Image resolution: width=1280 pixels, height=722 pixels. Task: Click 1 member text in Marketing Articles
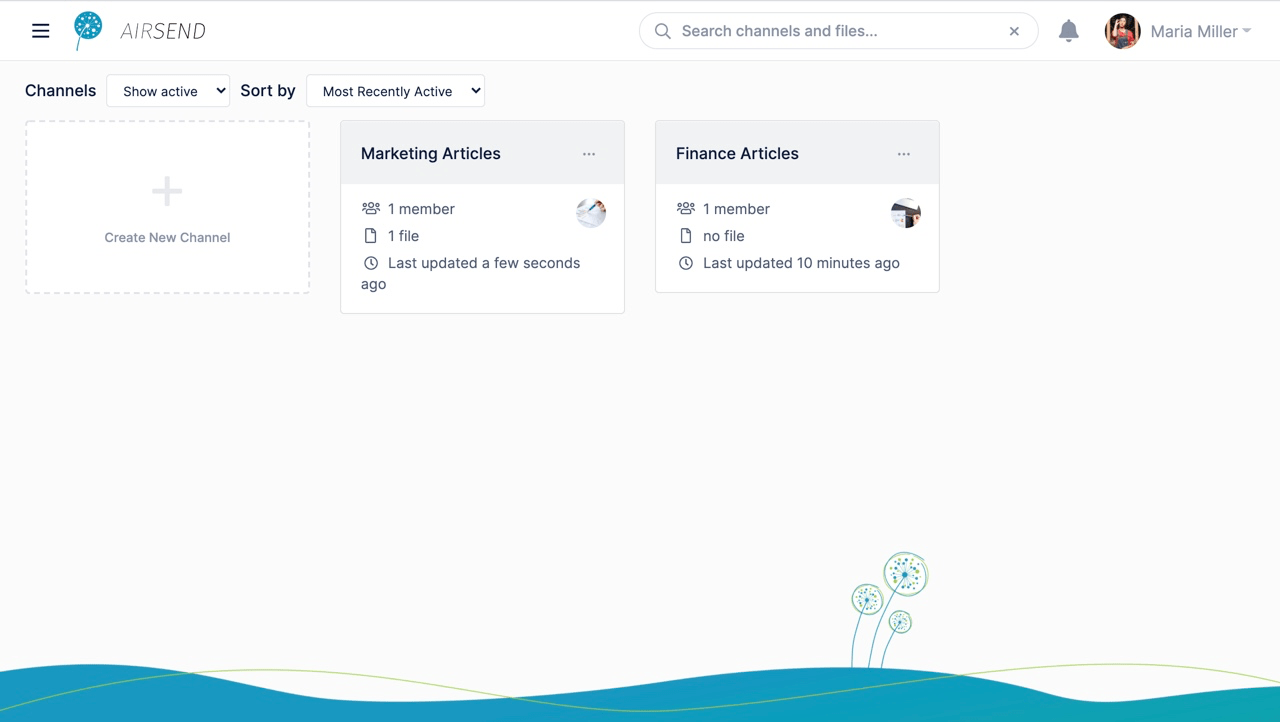(421, 209)
